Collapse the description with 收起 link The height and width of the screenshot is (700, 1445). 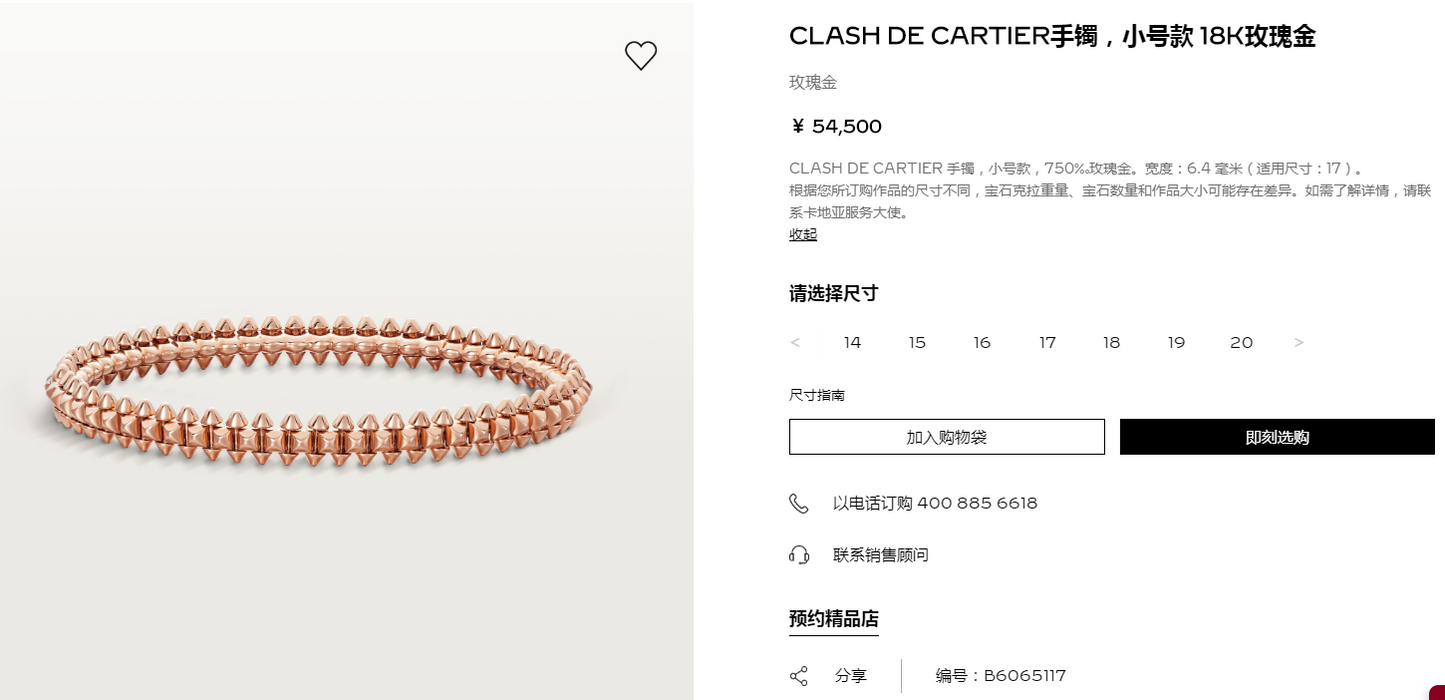coord(803,234)
